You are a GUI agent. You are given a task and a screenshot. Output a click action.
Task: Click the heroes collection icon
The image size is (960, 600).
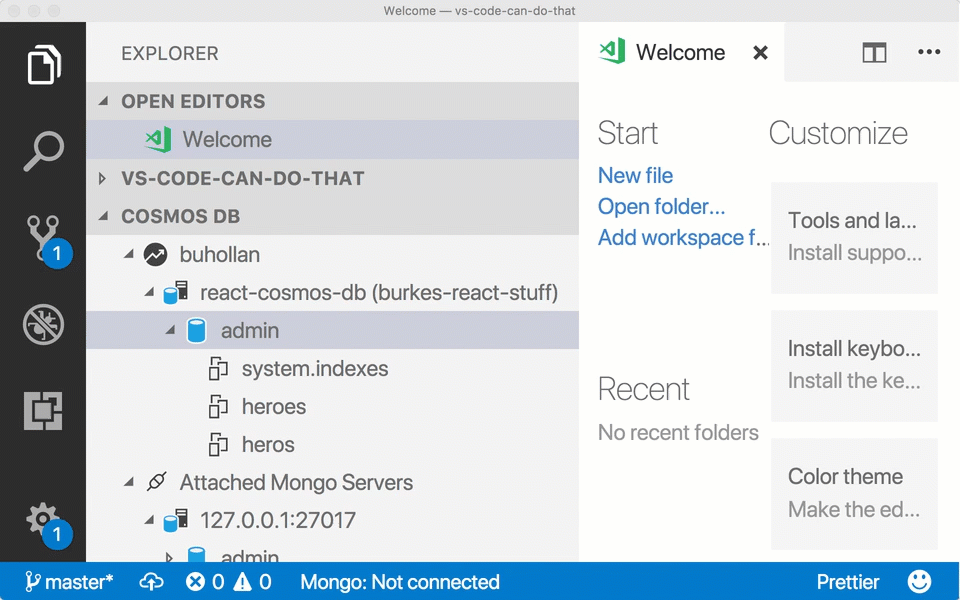218,407
